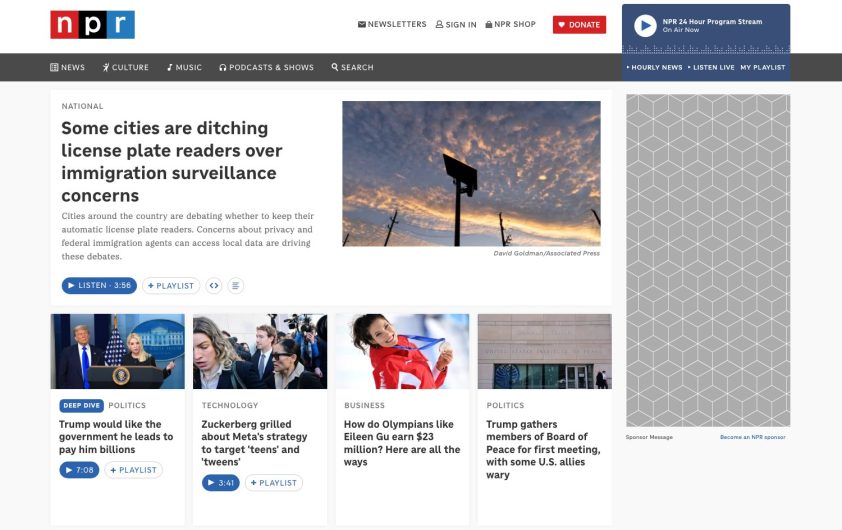This screenshot has width=842, height=530.
Task: Select Hourly News in player bar
Action: [x=655, y=67]
